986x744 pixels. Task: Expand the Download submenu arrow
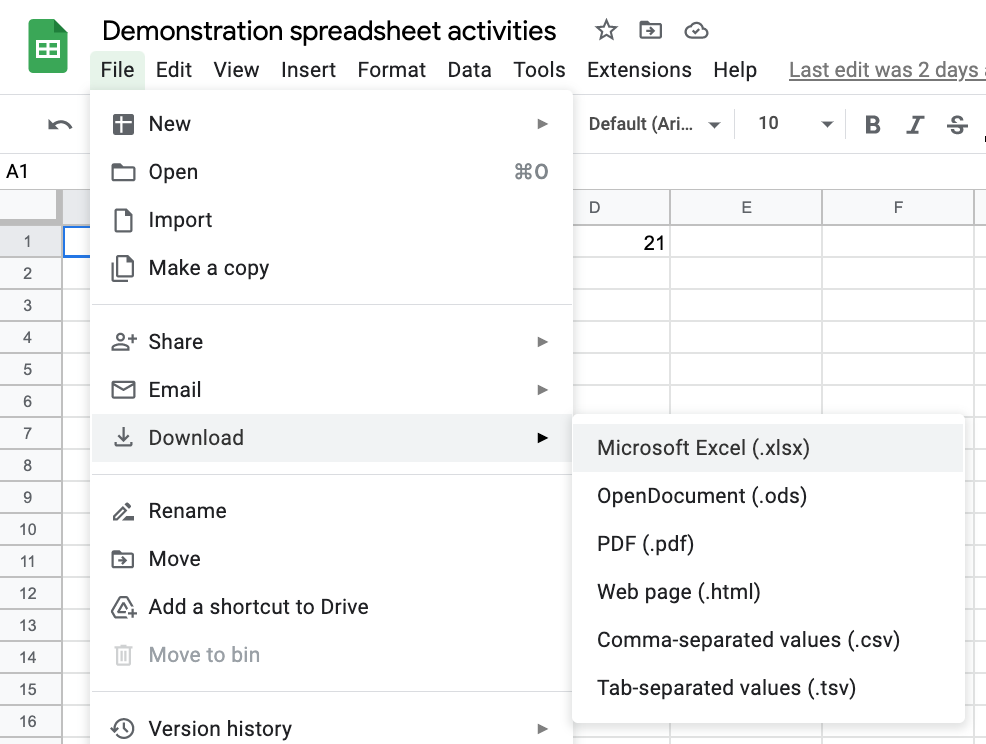(542, 438)
